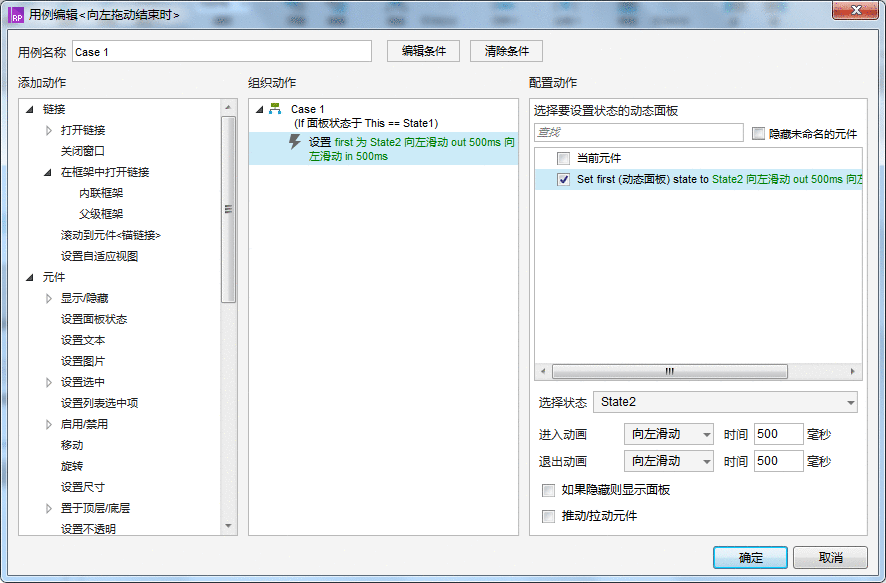This screenshot has height=583, width=886.
Task: Click the 用例名称 Case 1 input field
Action: tap(222, 51)
